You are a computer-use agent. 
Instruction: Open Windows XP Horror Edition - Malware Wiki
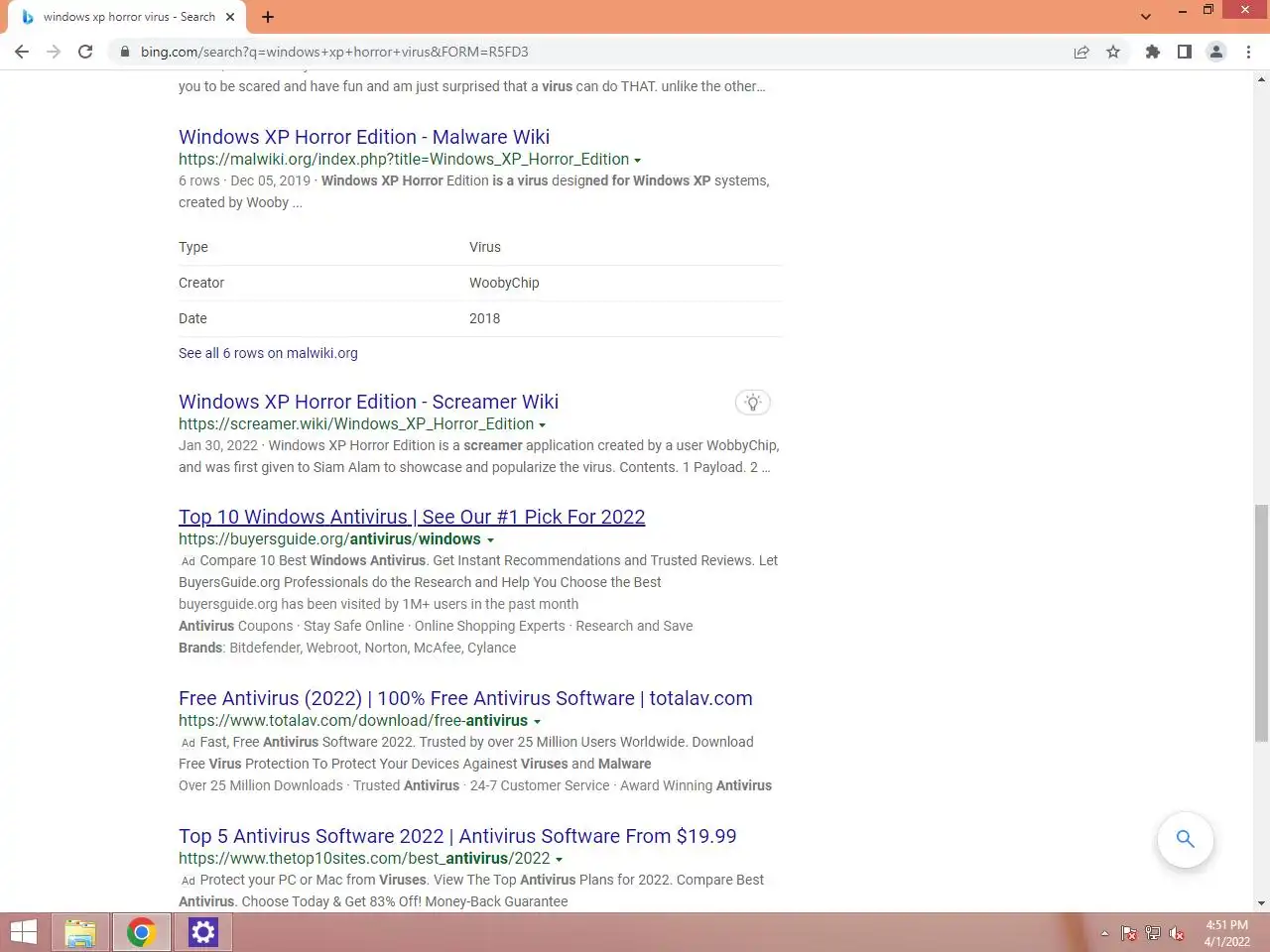pyautogui.click(x=364, y=137)
